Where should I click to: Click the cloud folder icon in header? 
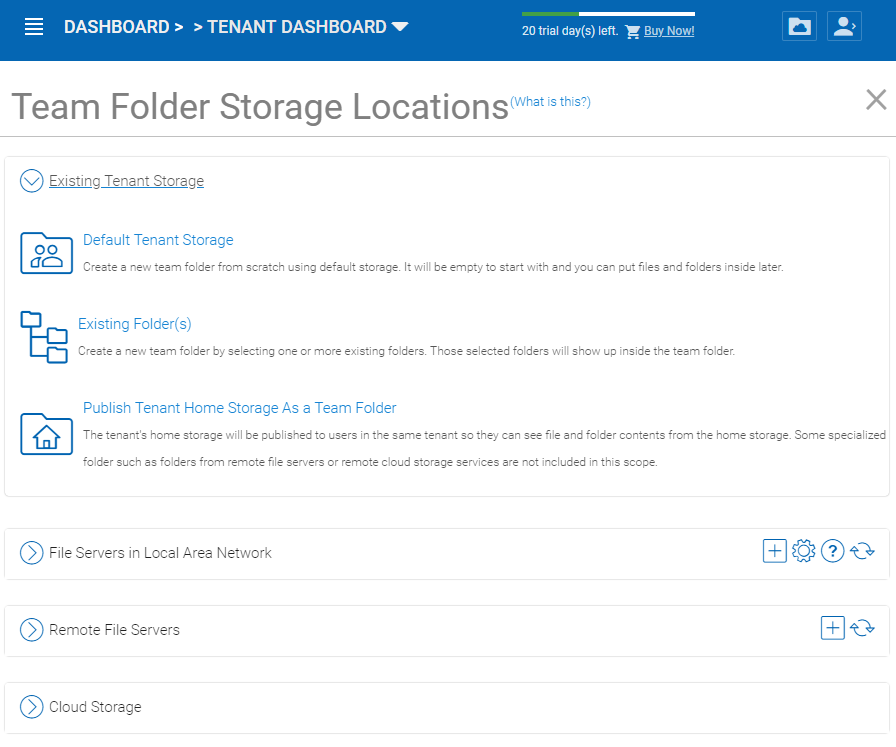coord(799,26)
